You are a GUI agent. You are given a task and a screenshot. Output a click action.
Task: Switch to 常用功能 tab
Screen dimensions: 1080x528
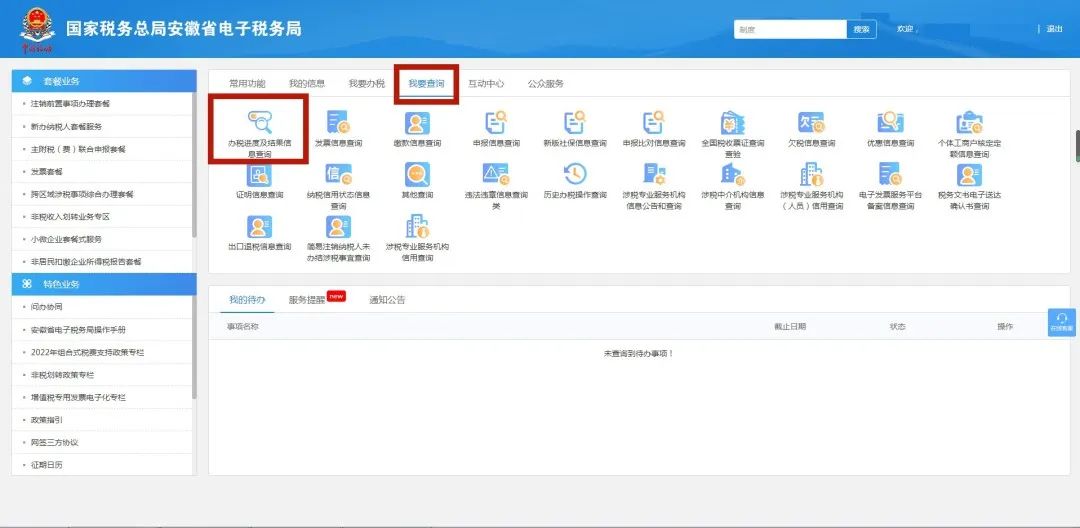point(247,83)
